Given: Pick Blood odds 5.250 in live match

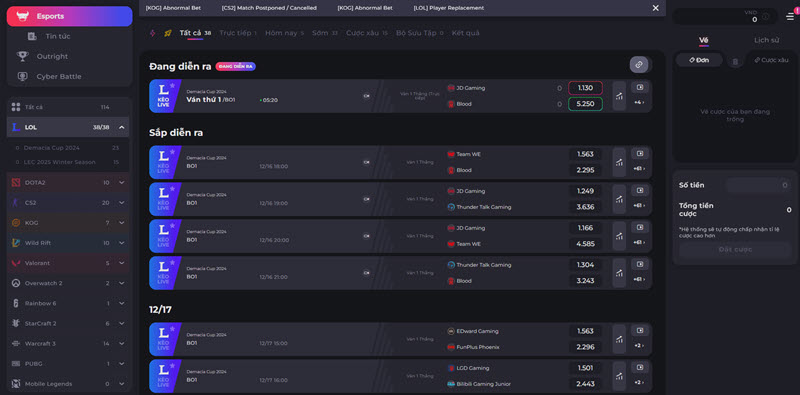Looking at the screenshot, I should (x=585, y=104).
